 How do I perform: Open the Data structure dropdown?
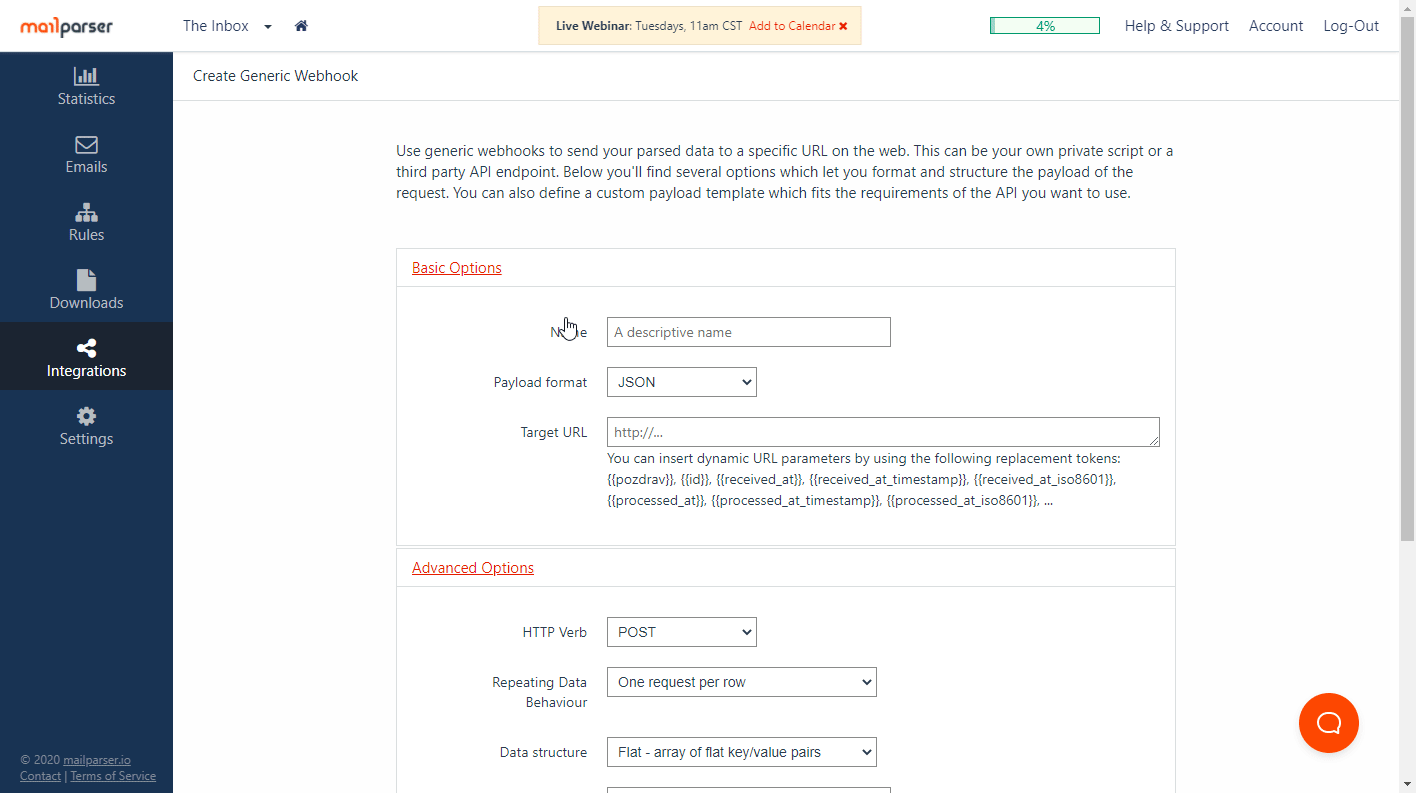point(742,752)
